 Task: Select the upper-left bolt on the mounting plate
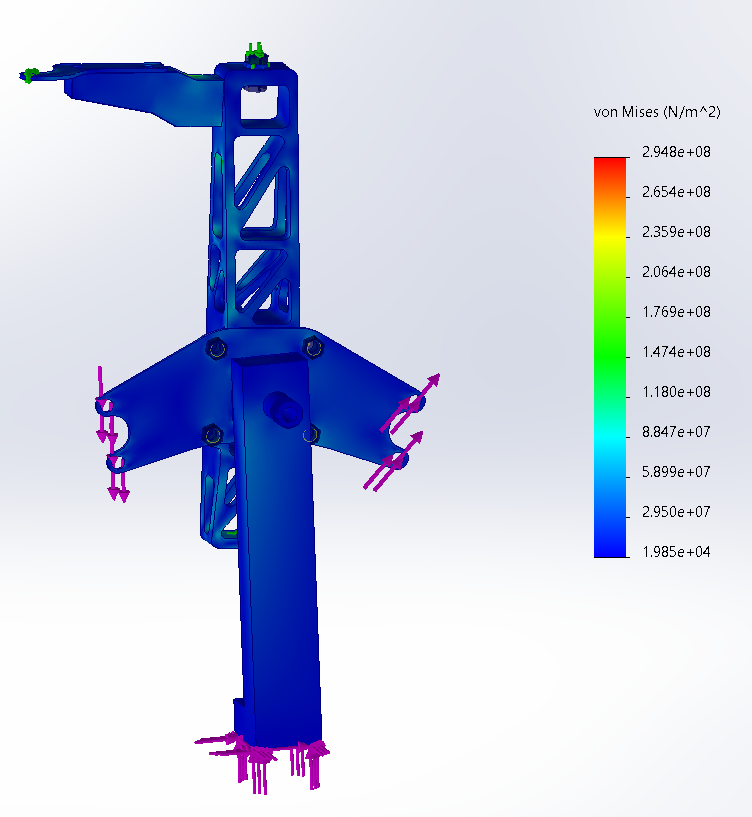pyautogui.click(x=214, y=348)
